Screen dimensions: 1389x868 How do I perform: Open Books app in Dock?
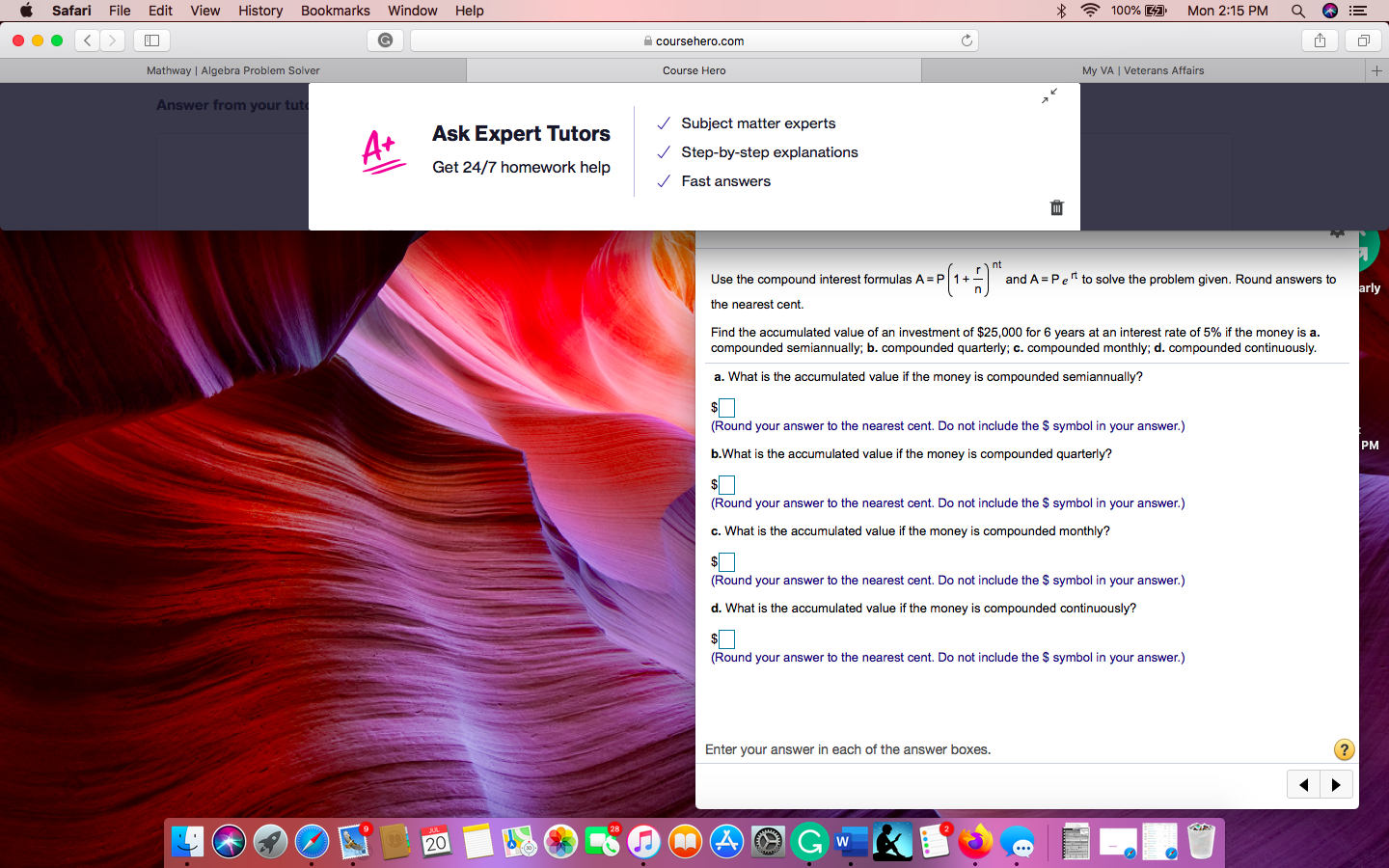(685, 842)
